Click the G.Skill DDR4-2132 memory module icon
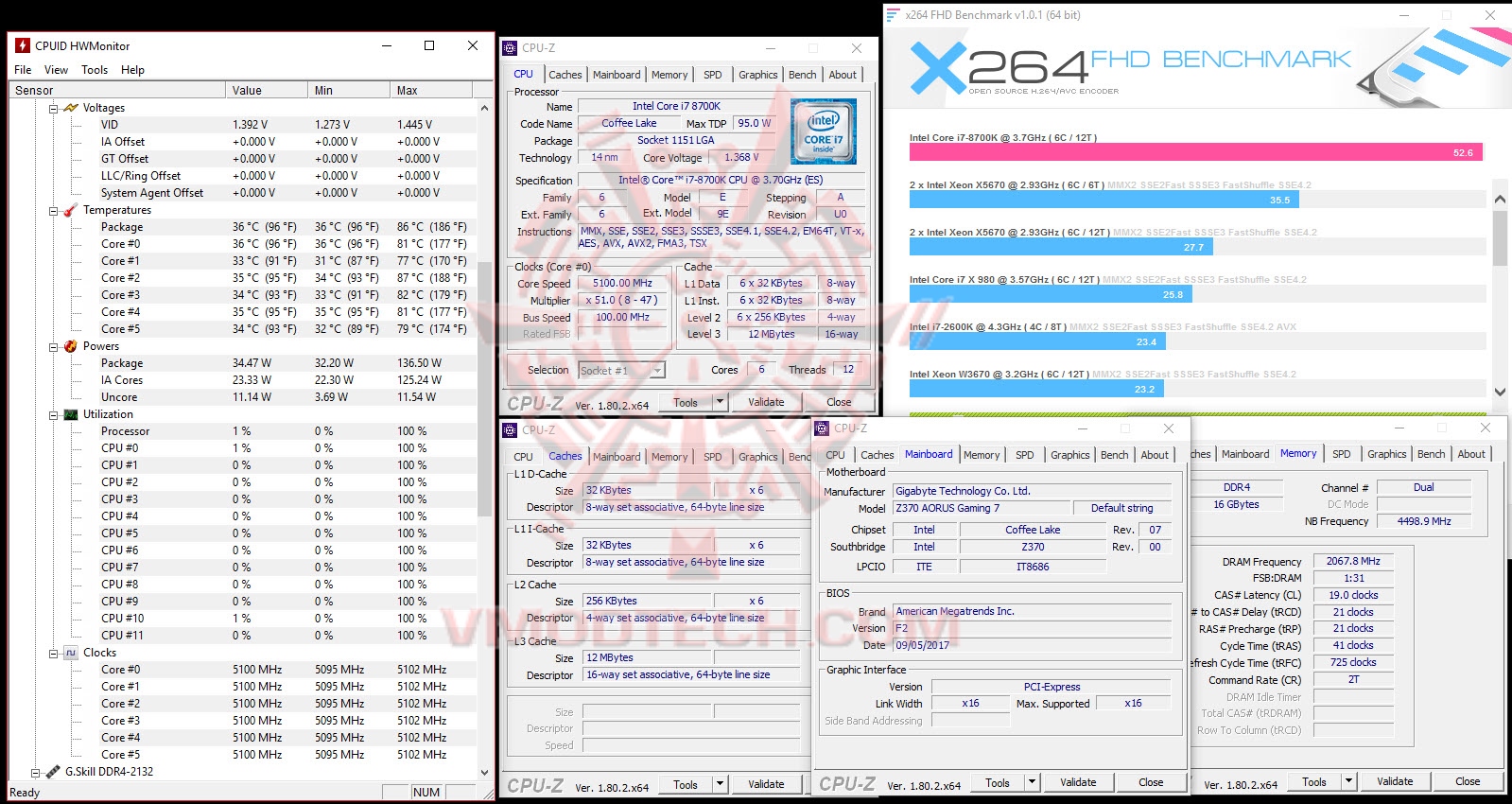 [x=53, y=772]
